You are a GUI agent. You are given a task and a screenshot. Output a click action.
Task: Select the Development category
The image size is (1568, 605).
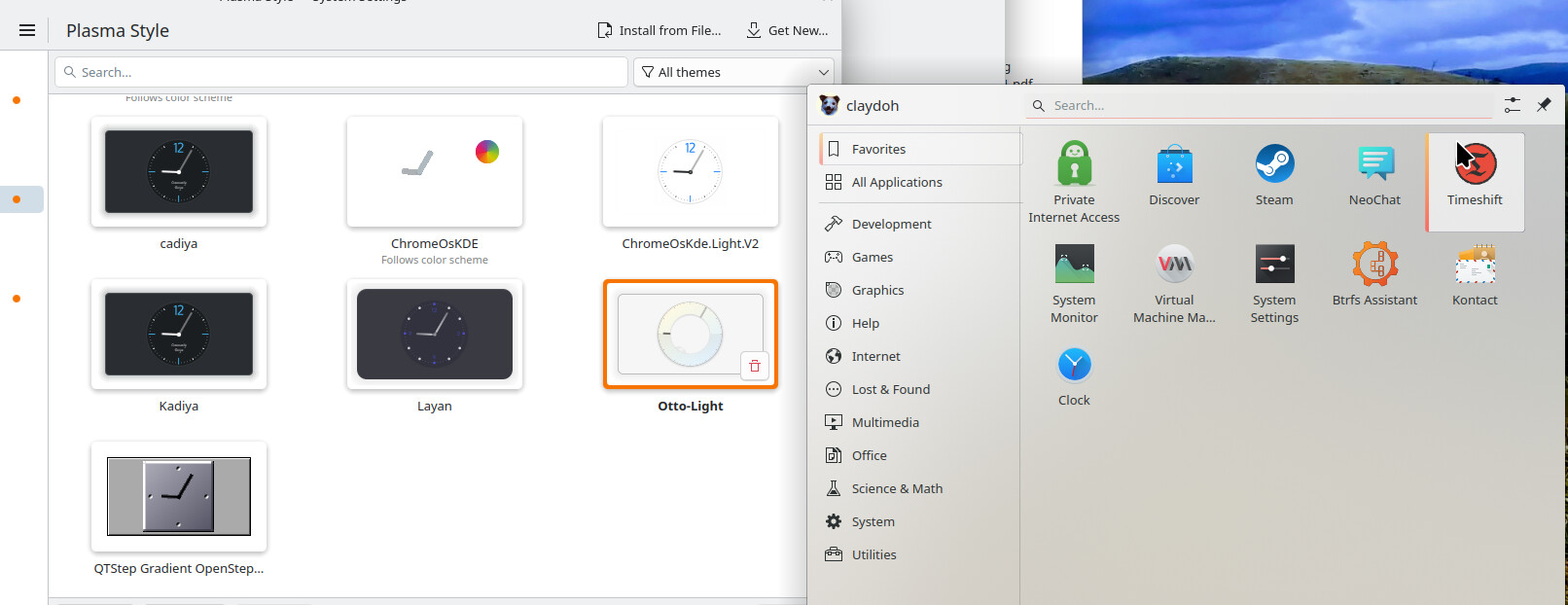click(891, 224)
